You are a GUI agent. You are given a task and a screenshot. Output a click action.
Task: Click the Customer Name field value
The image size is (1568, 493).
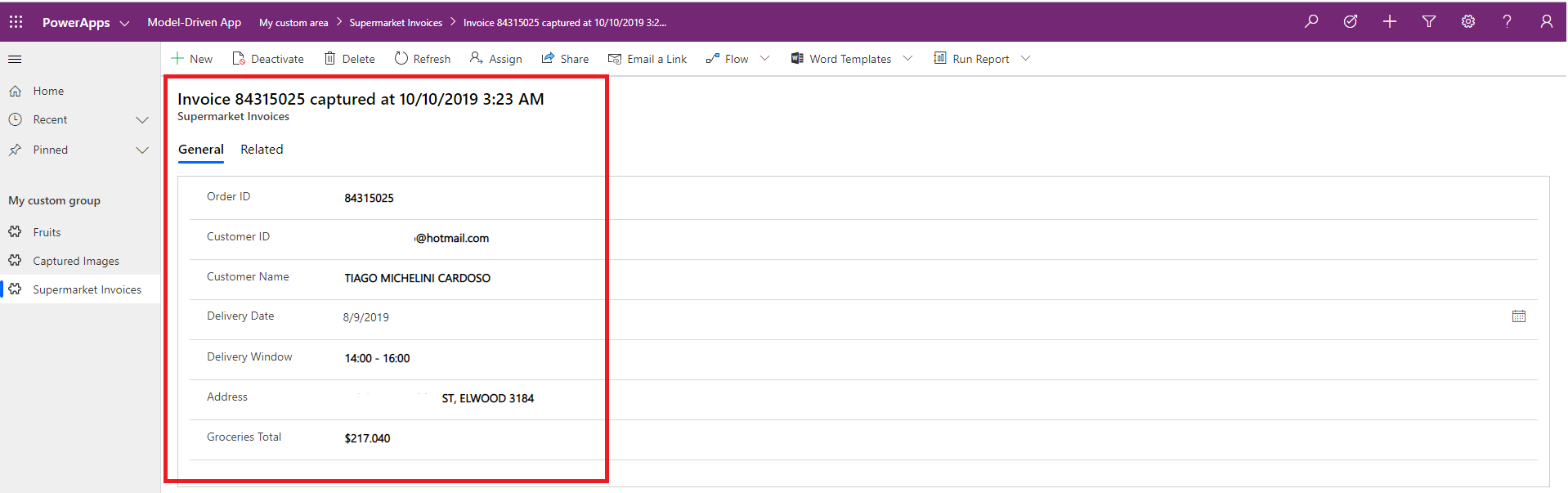coord(417,279)
